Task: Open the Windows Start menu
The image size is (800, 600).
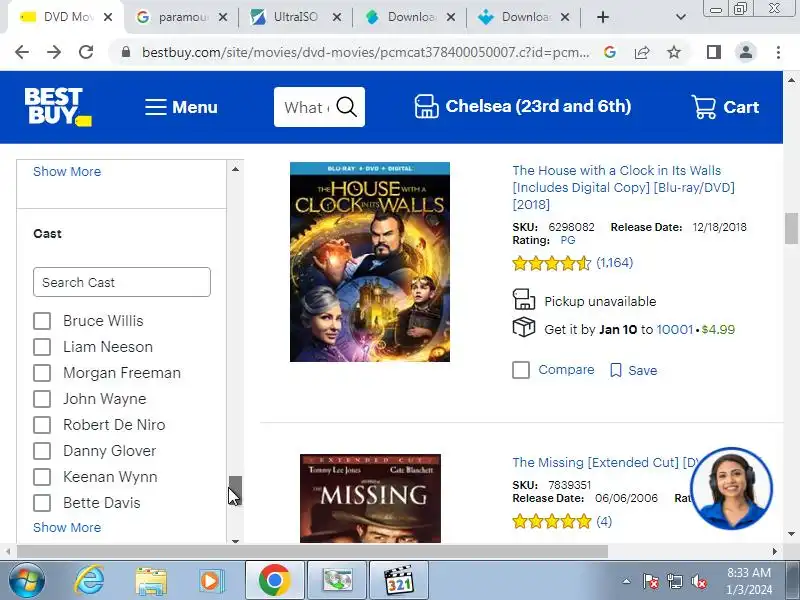Action: coord(27,581)
